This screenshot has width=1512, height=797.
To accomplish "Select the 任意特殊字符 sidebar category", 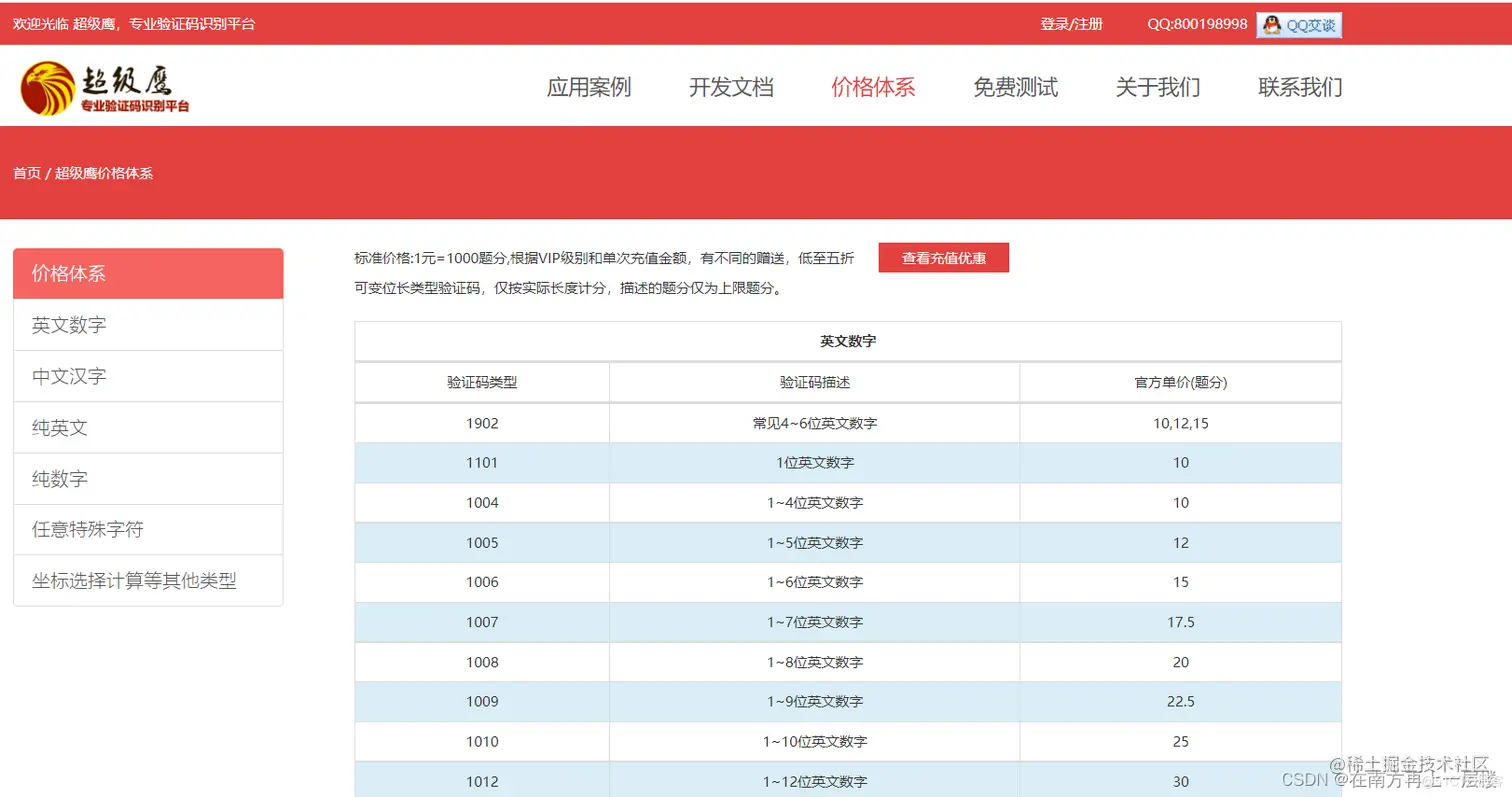I will tap(148, 529).
